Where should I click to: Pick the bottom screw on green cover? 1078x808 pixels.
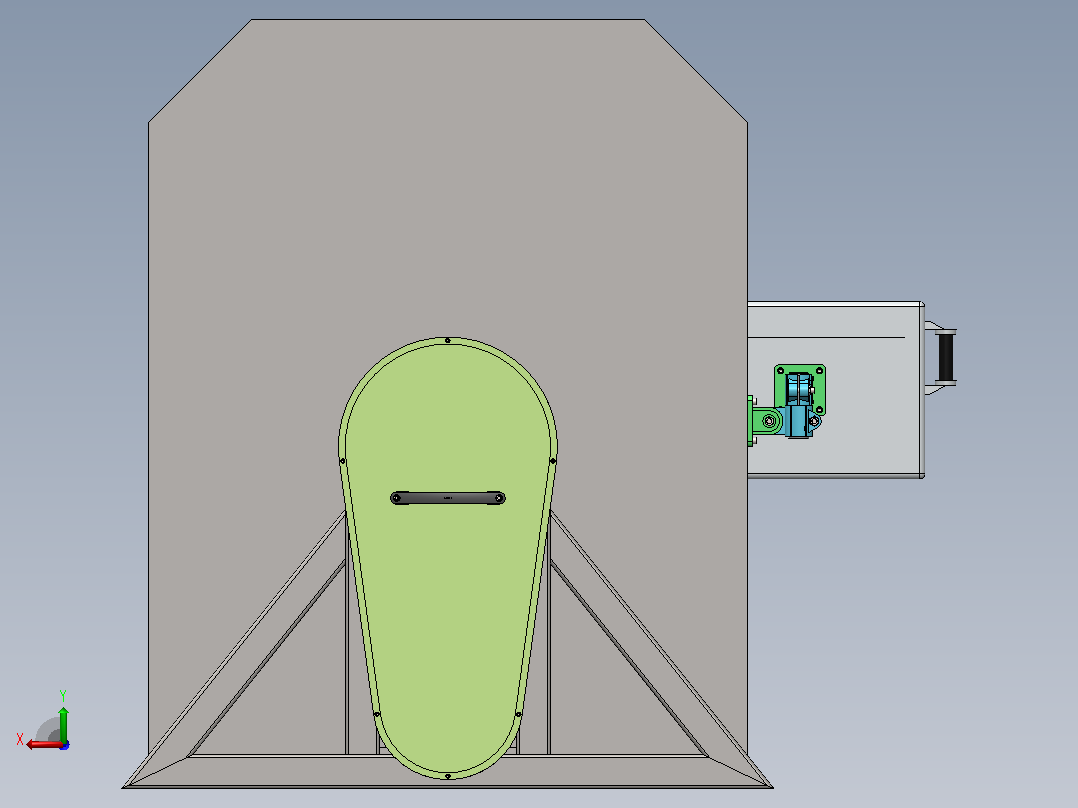click(x=448, y=776)
